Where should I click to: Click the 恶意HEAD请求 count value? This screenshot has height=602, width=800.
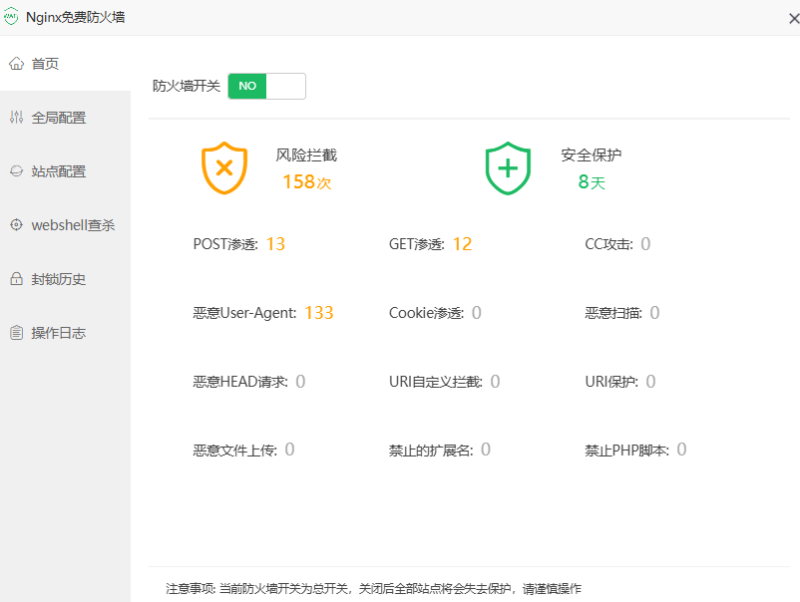301,382
